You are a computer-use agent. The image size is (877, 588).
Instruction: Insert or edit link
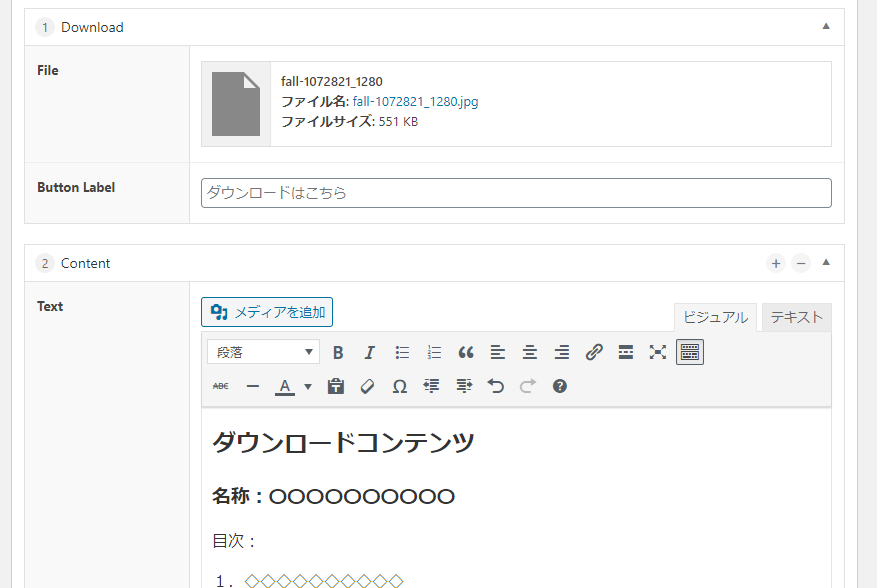point(594,352)
